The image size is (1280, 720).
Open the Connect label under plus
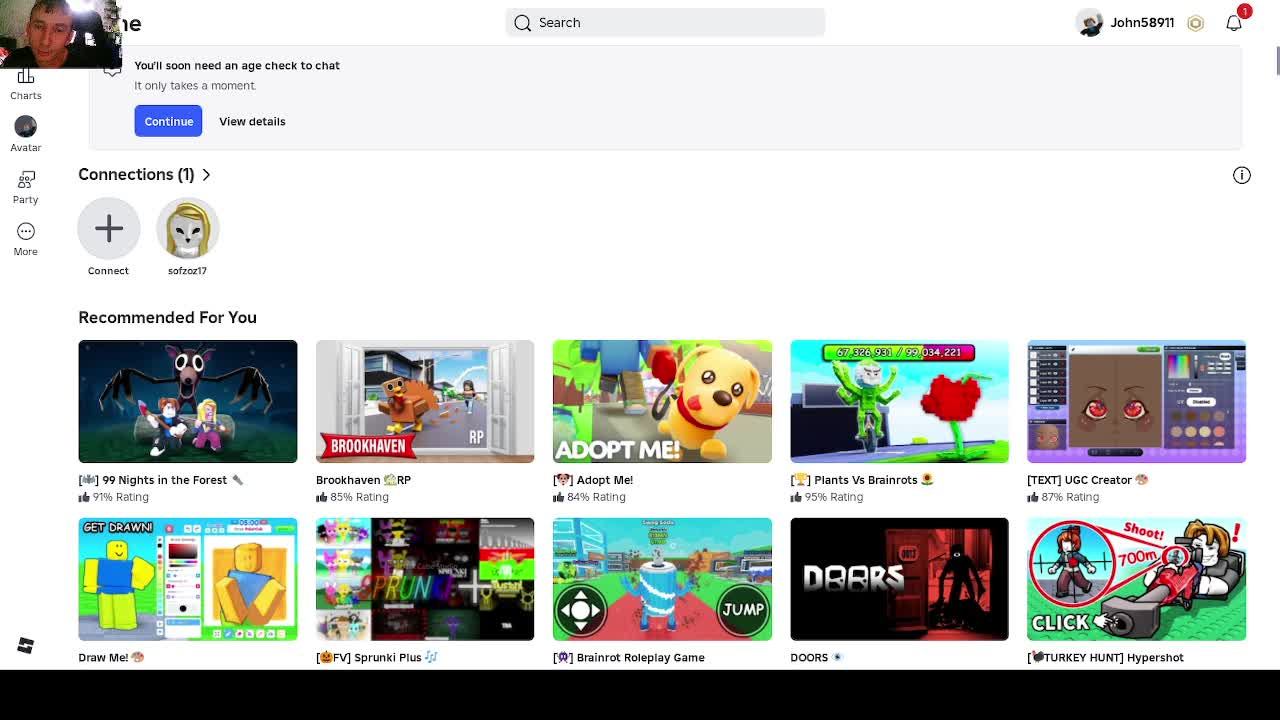(x=108, y=271)
